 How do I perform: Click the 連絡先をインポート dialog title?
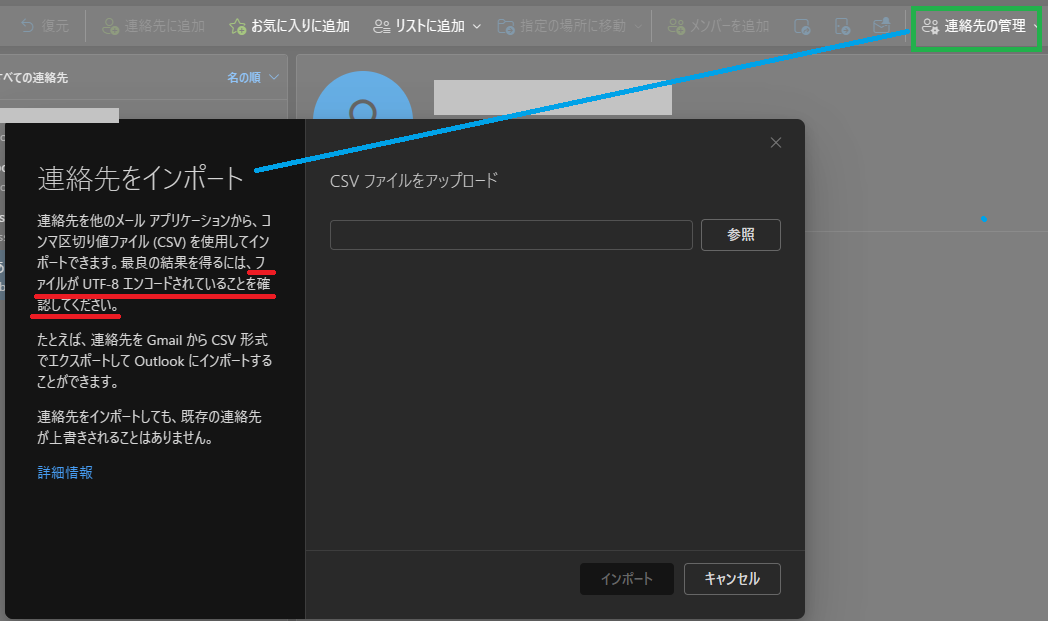click(x=140, y=178)
